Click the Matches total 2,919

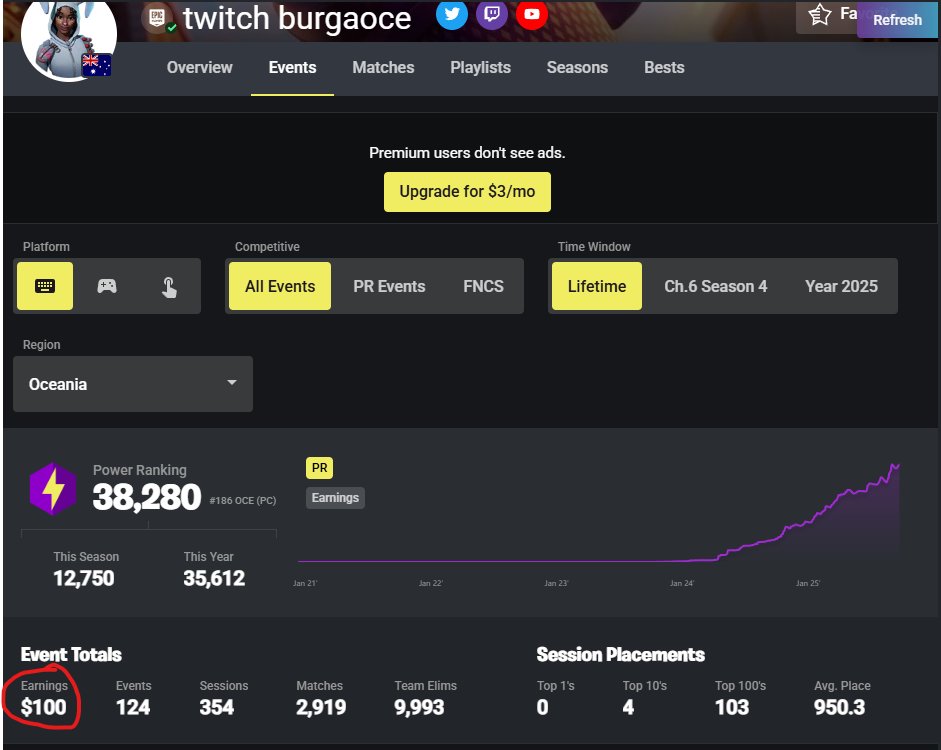click(x=321, y=707)
